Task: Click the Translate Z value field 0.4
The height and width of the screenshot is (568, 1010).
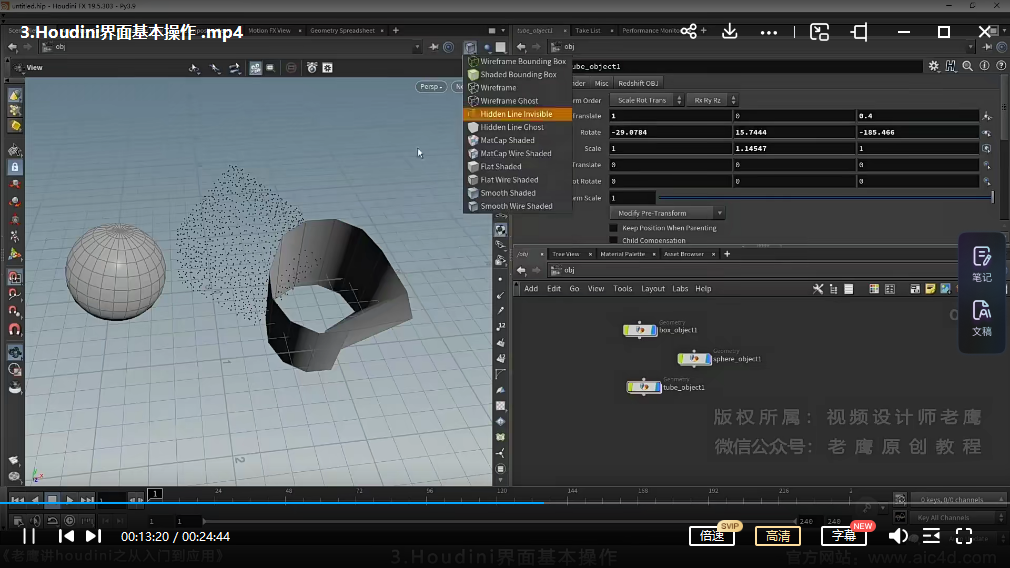Action: click(917, 116)
